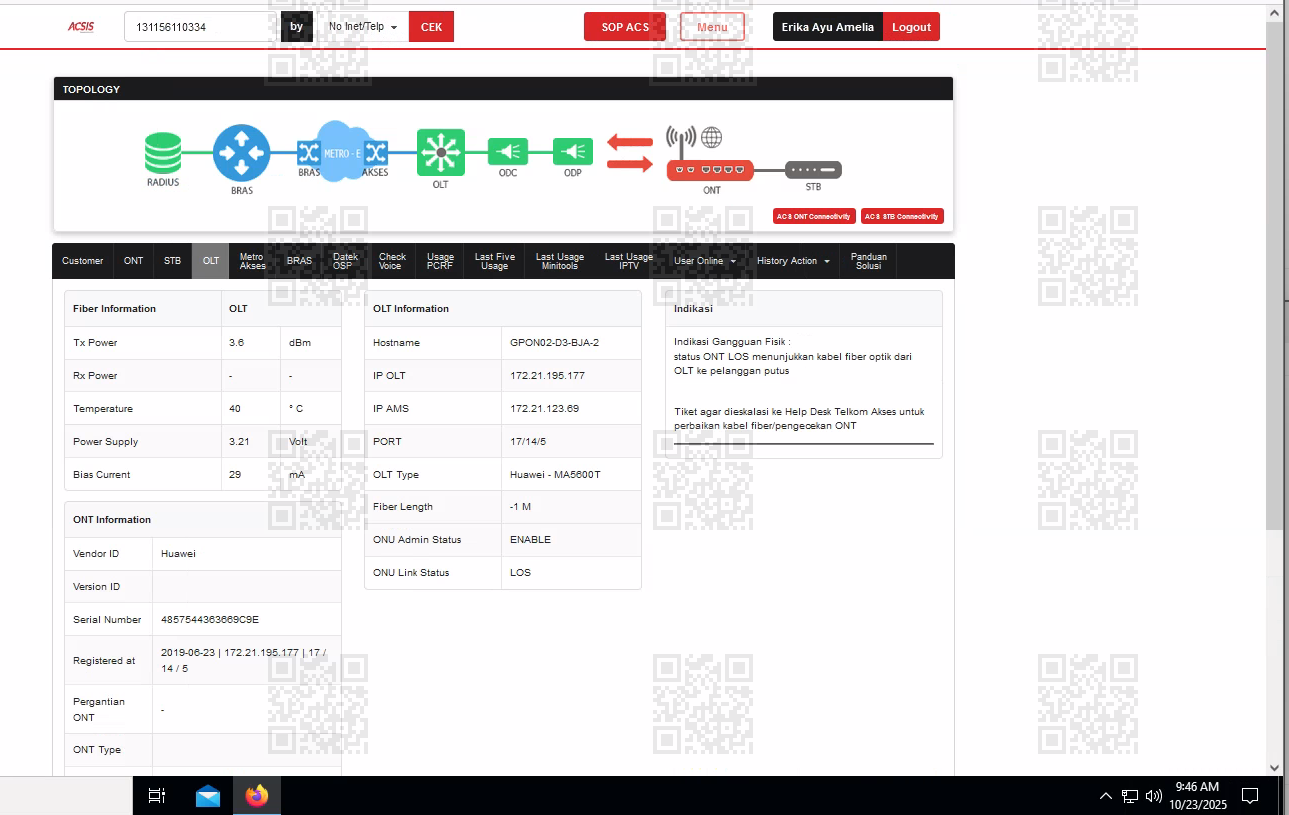Click hostname value GPON02-D3-BJA-2
1289x815 pixels.
point(554,343)
